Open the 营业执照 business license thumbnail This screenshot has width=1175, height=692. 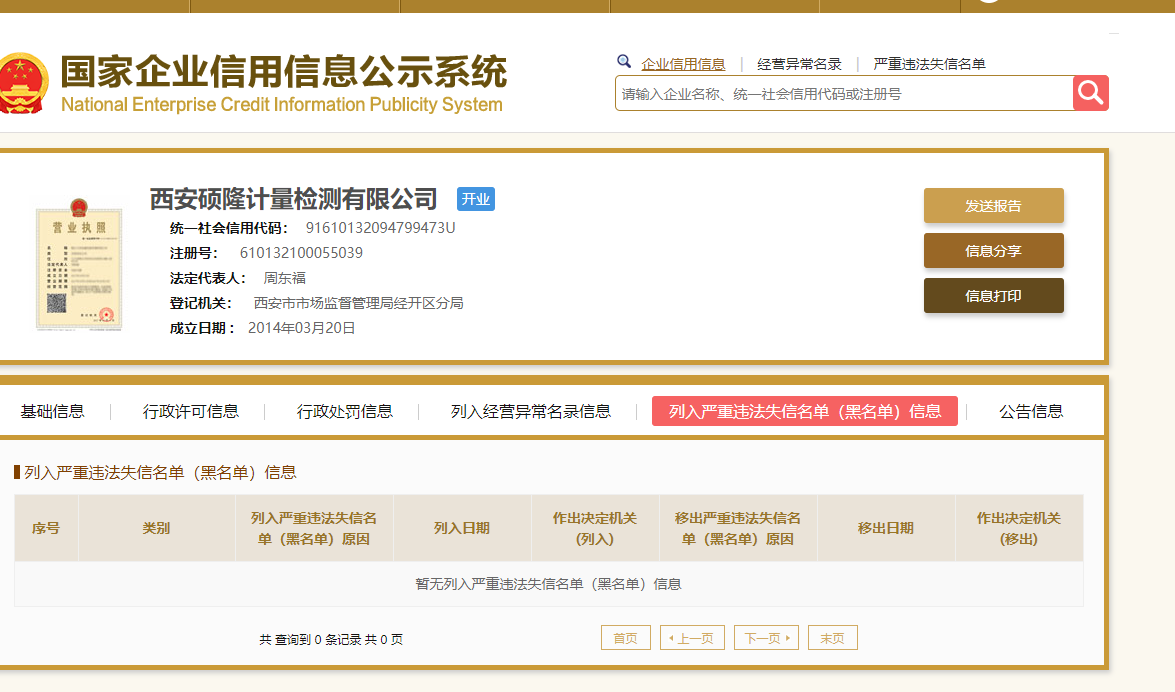79,264
